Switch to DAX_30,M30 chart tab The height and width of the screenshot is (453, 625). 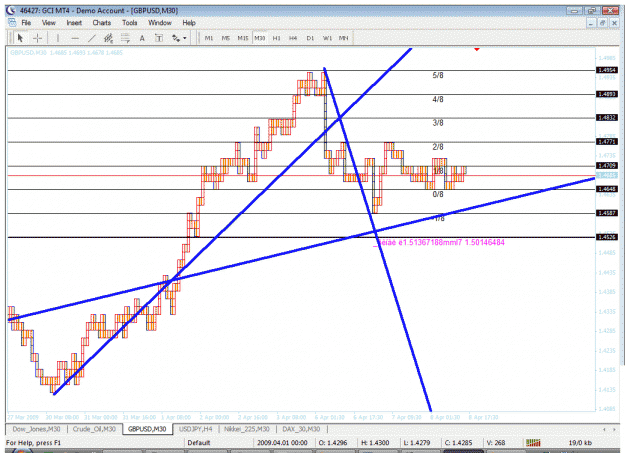[301, 429]
